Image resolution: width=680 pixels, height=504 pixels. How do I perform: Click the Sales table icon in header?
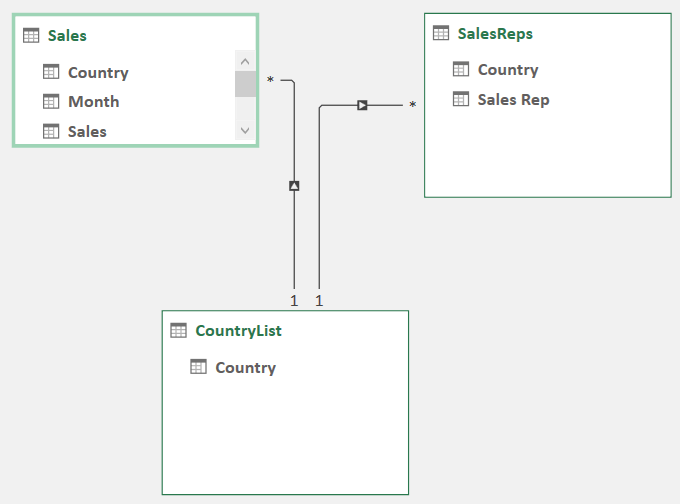tap(32, 36)
